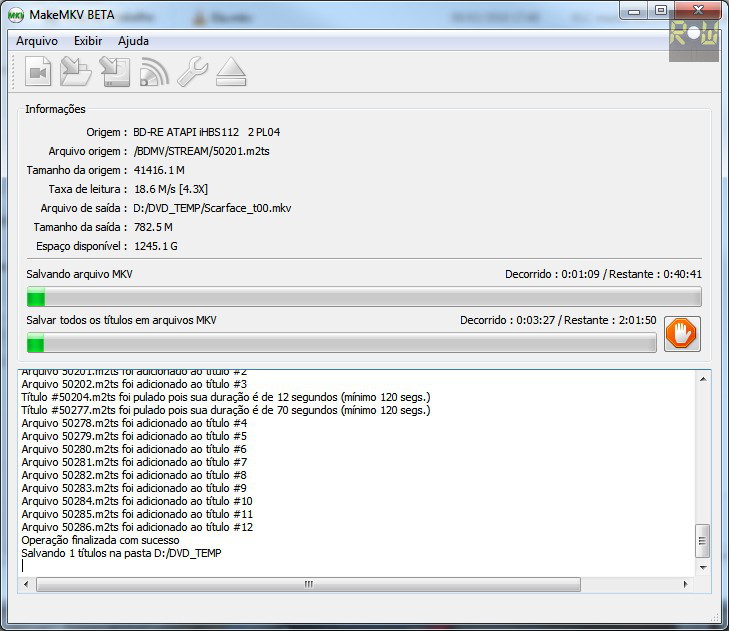Click the output path D:/DVD_TEMP/Scarface_t00.mkv
729x631 pixels.
click(212, 208)
